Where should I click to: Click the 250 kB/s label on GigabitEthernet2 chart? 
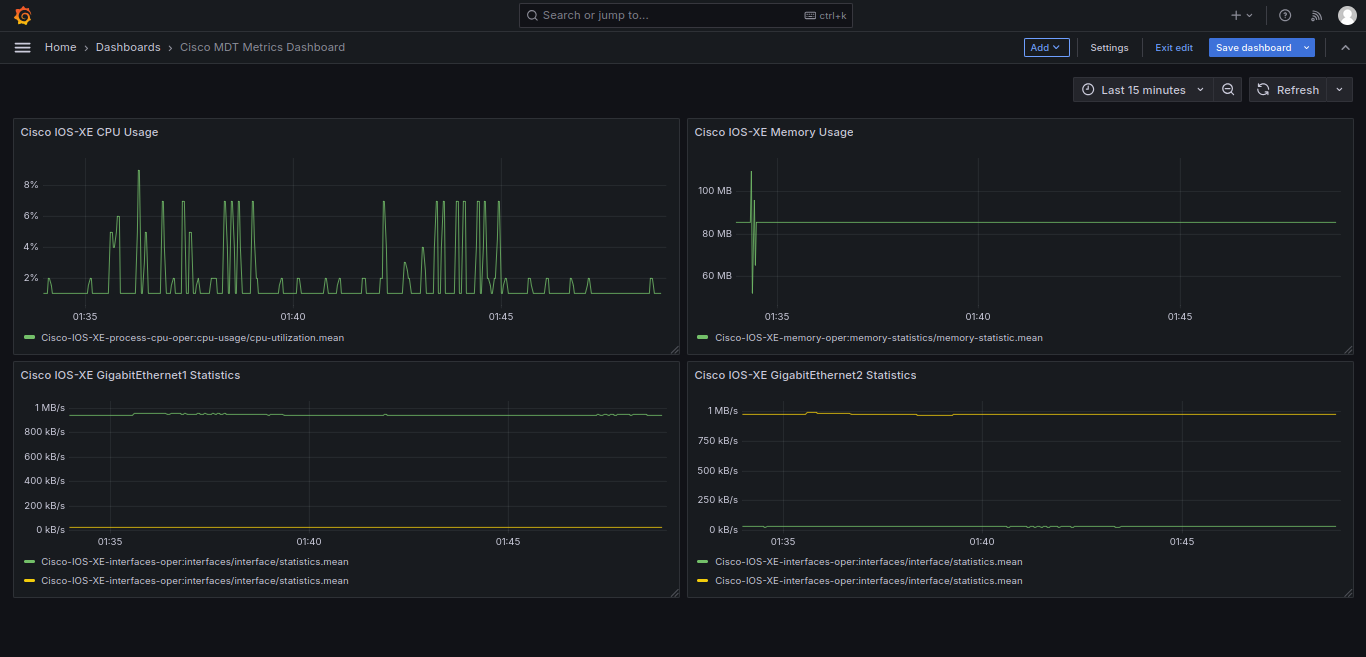point(717,500)
